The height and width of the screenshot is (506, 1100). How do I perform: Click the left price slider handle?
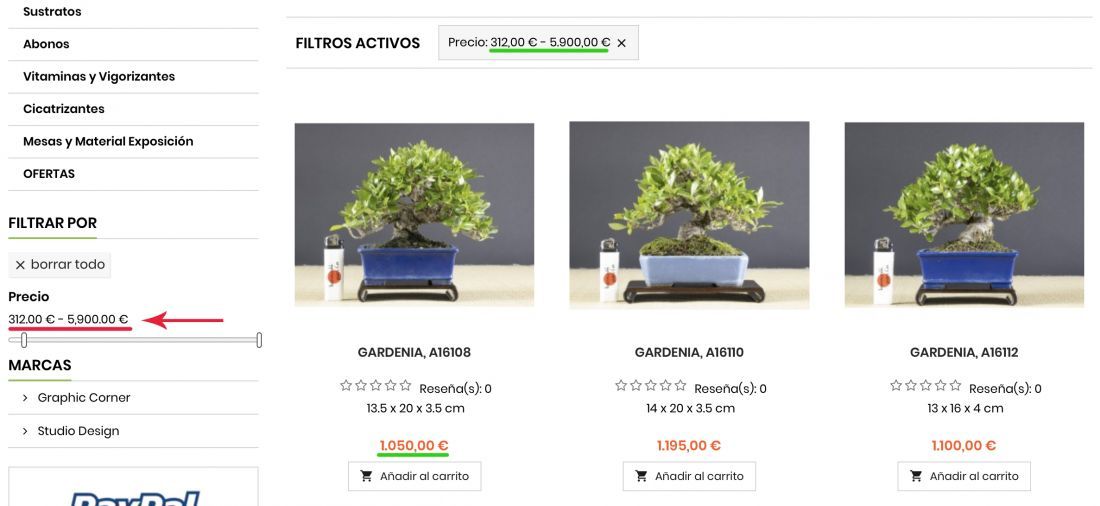24,340
